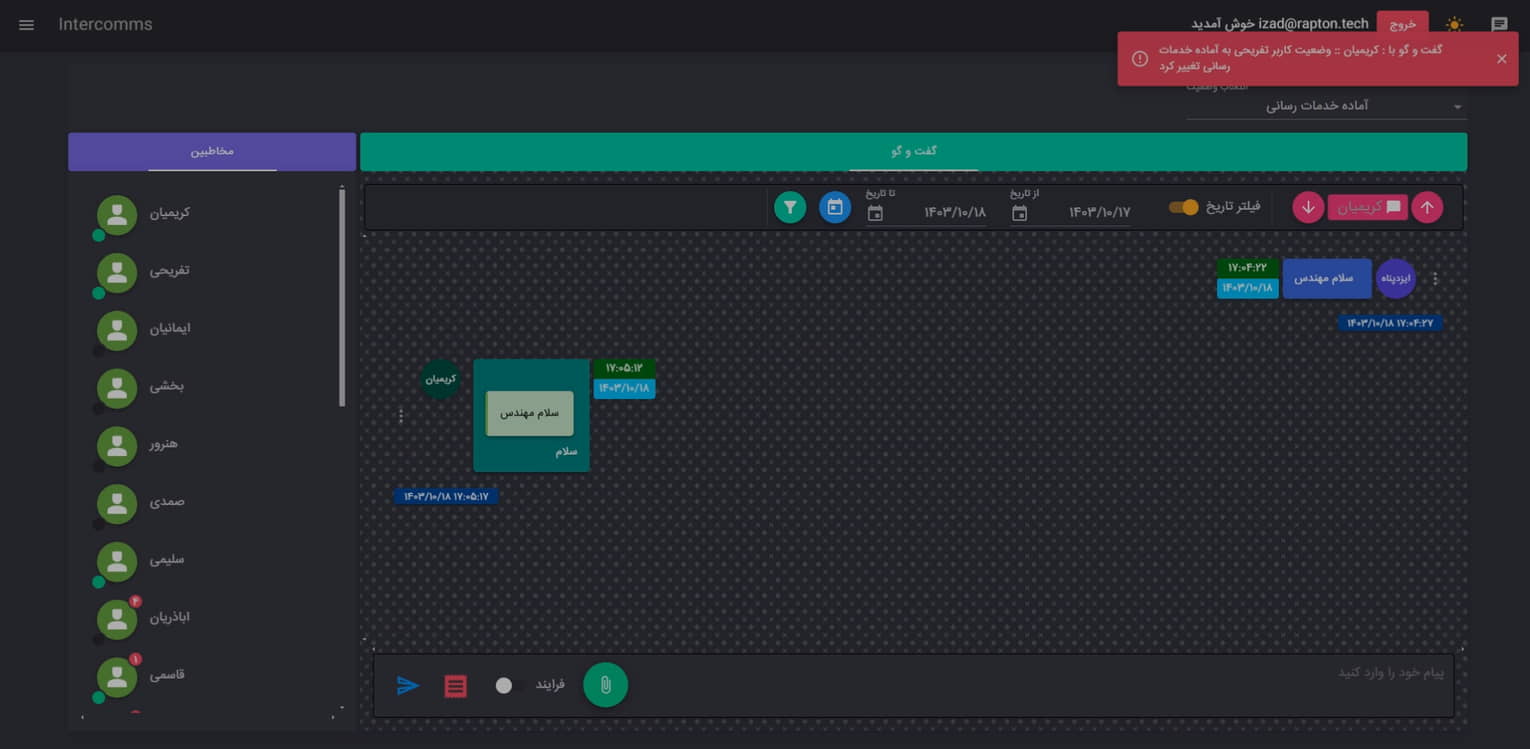This screenshot has width=1530, height=749.
Task: Dismiss the red notification alert
Action: coord(1501,59)
